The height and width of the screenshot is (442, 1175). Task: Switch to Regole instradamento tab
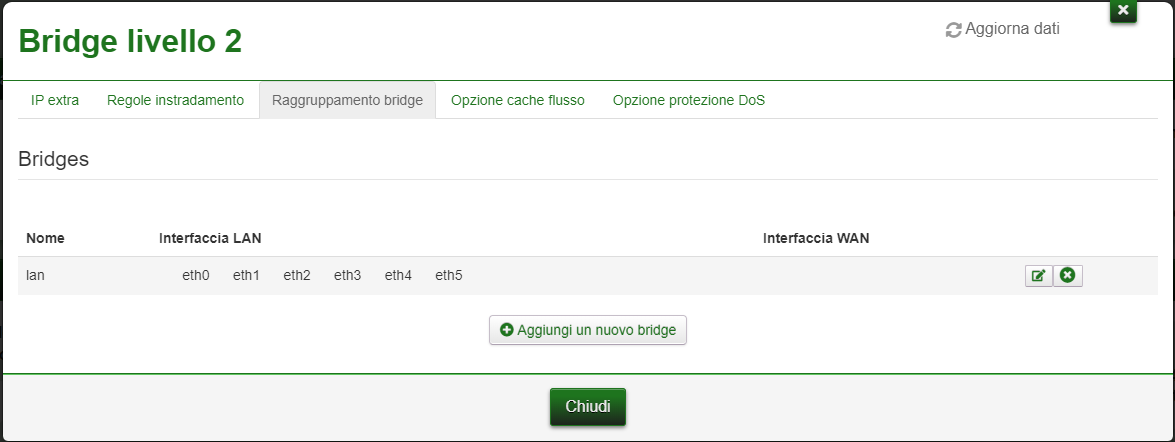[175, 100]
